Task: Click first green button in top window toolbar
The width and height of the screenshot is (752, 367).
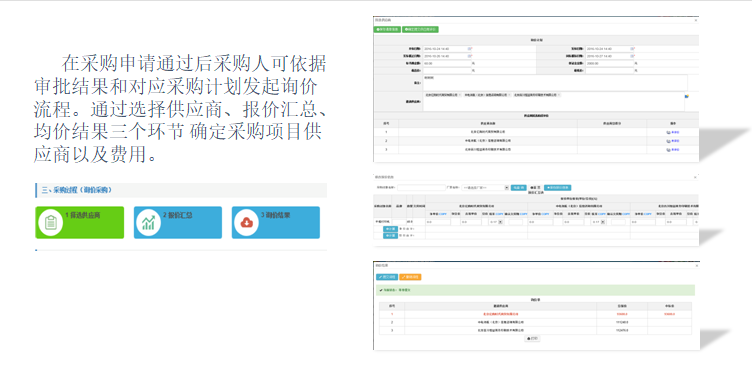Action: tap(387, 29)
